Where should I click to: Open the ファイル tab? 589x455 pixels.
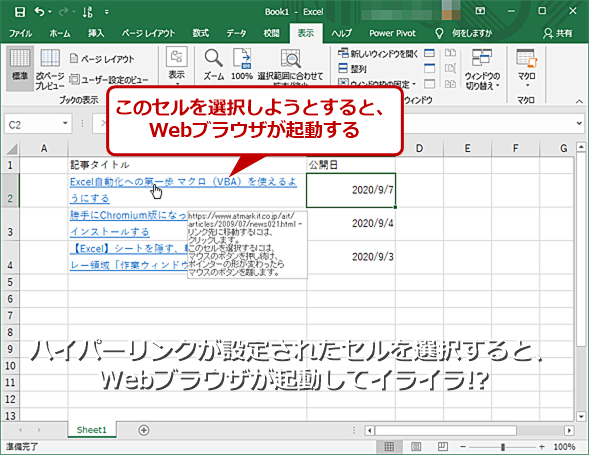coord(20,33)
